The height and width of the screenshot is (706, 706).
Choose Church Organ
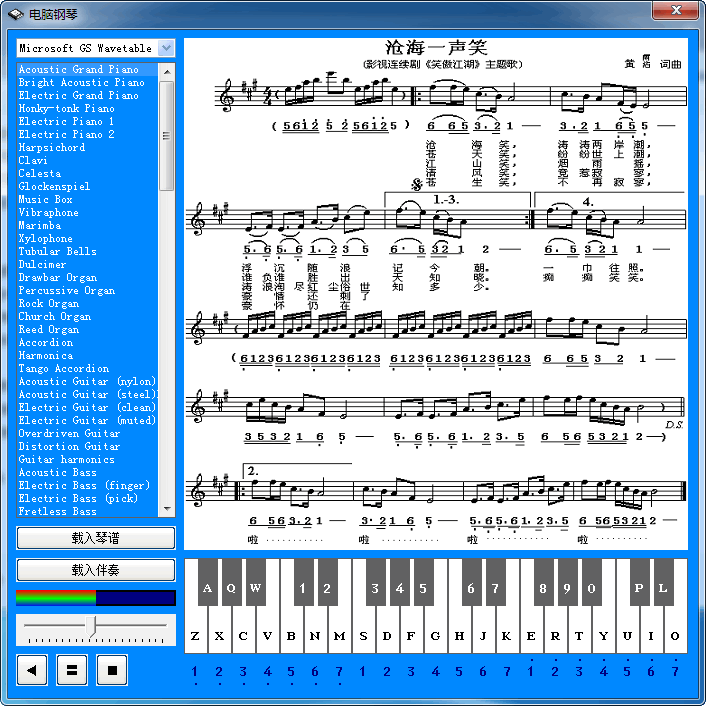tap(88, 317)
